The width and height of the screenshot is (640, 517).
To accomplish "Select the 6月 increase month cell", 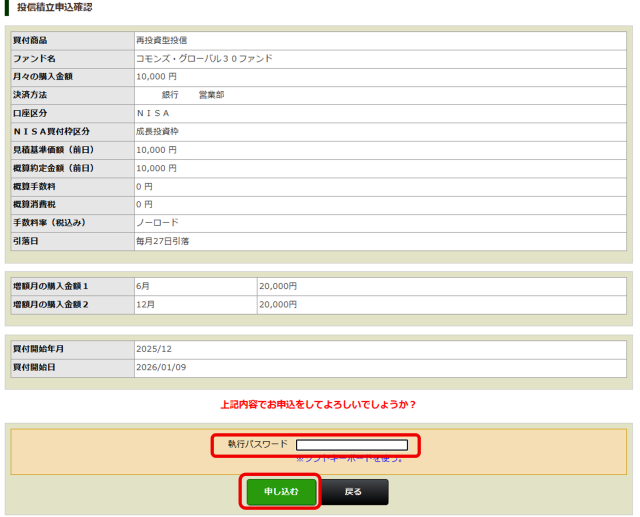I will (x=143, y=286).
